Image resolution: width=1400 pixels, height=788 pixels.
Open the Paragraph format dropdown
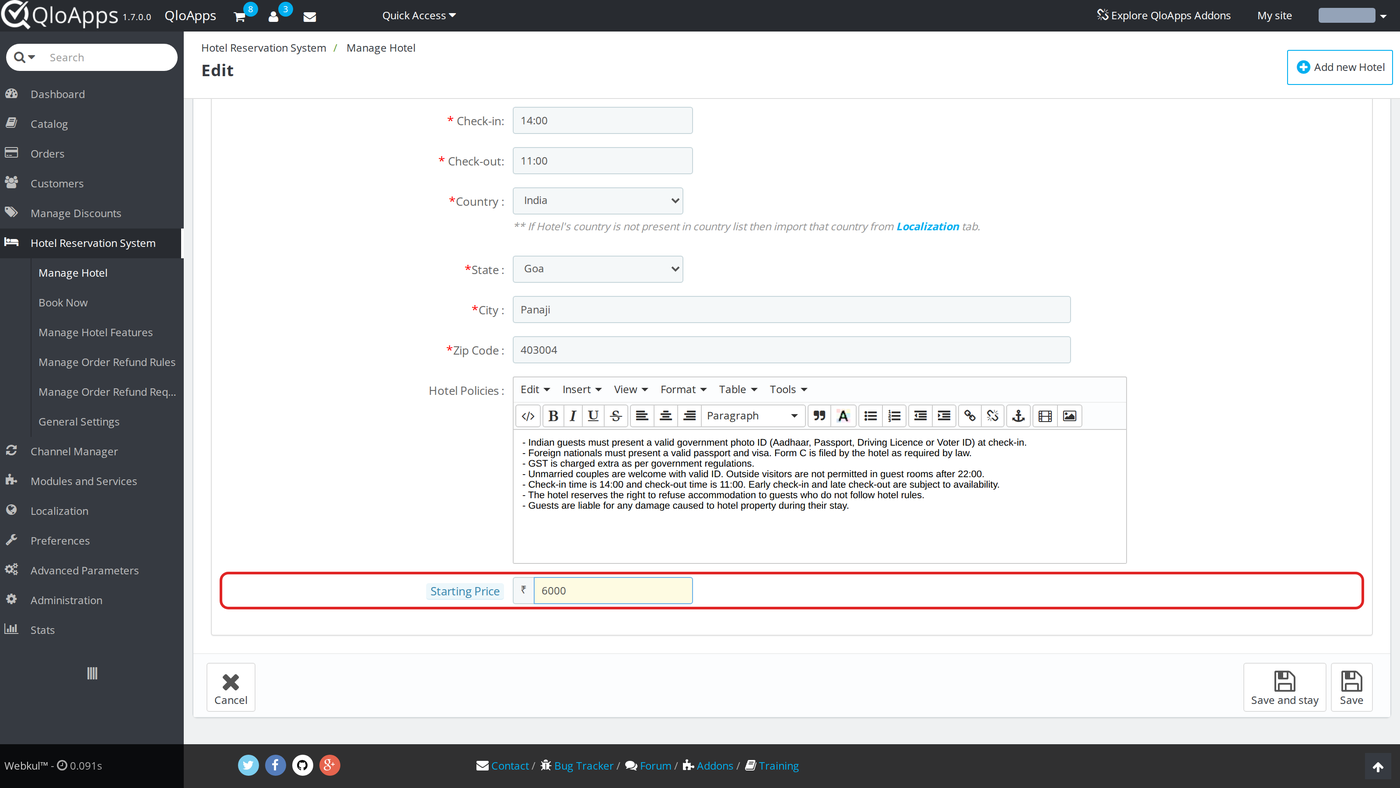[753, 416]
